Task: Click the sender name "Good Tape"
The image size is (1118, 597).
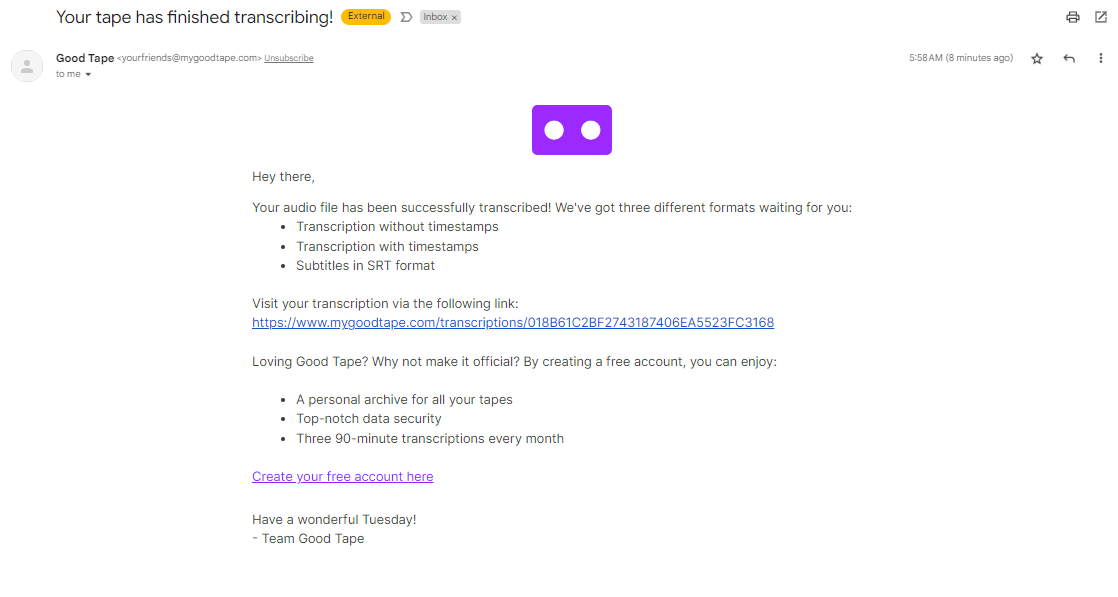Action: click(x=85, y=58)
